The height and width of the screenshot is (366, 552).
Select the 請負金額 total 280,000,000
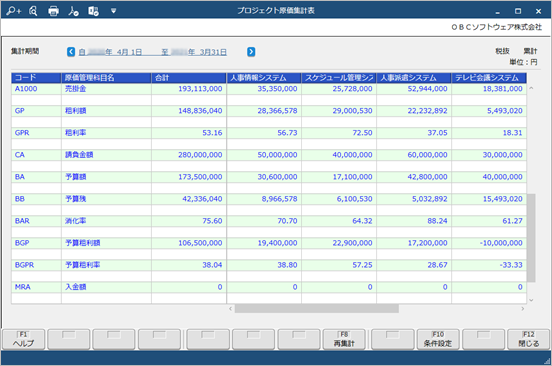coord(189,155)
